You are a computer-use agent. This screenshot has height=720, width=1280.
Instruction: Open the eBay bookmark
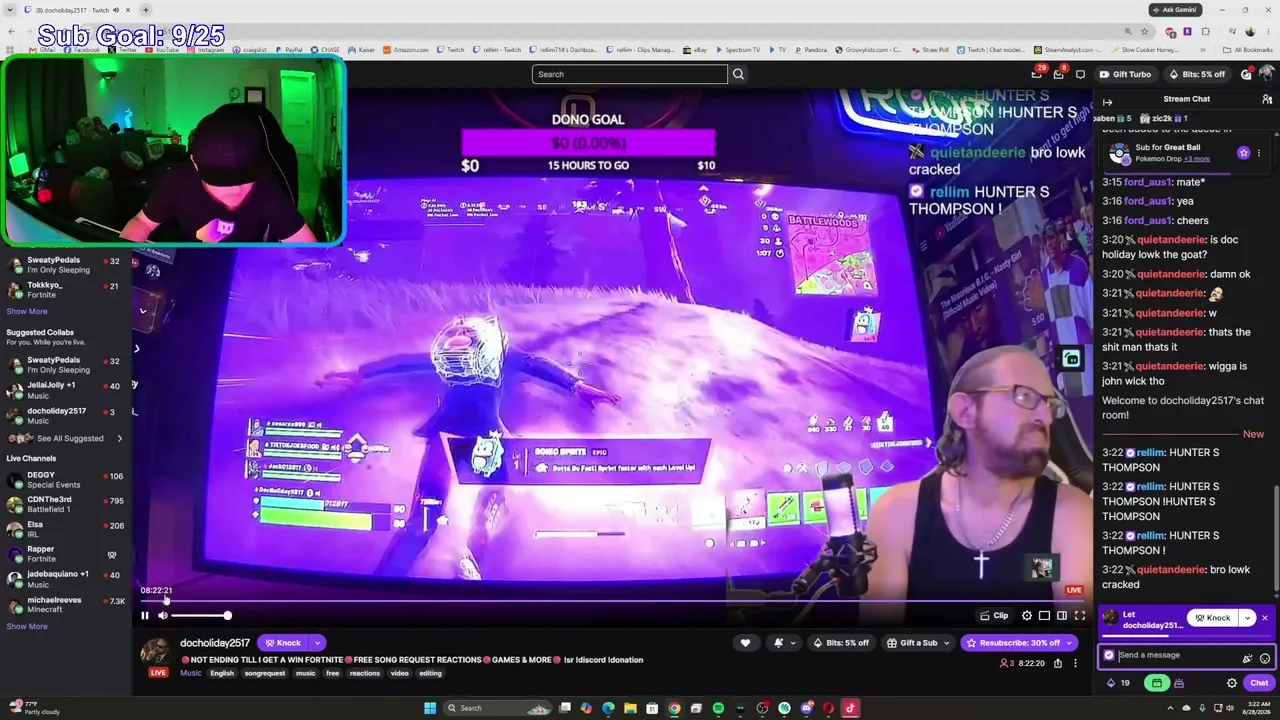point(694,49)
